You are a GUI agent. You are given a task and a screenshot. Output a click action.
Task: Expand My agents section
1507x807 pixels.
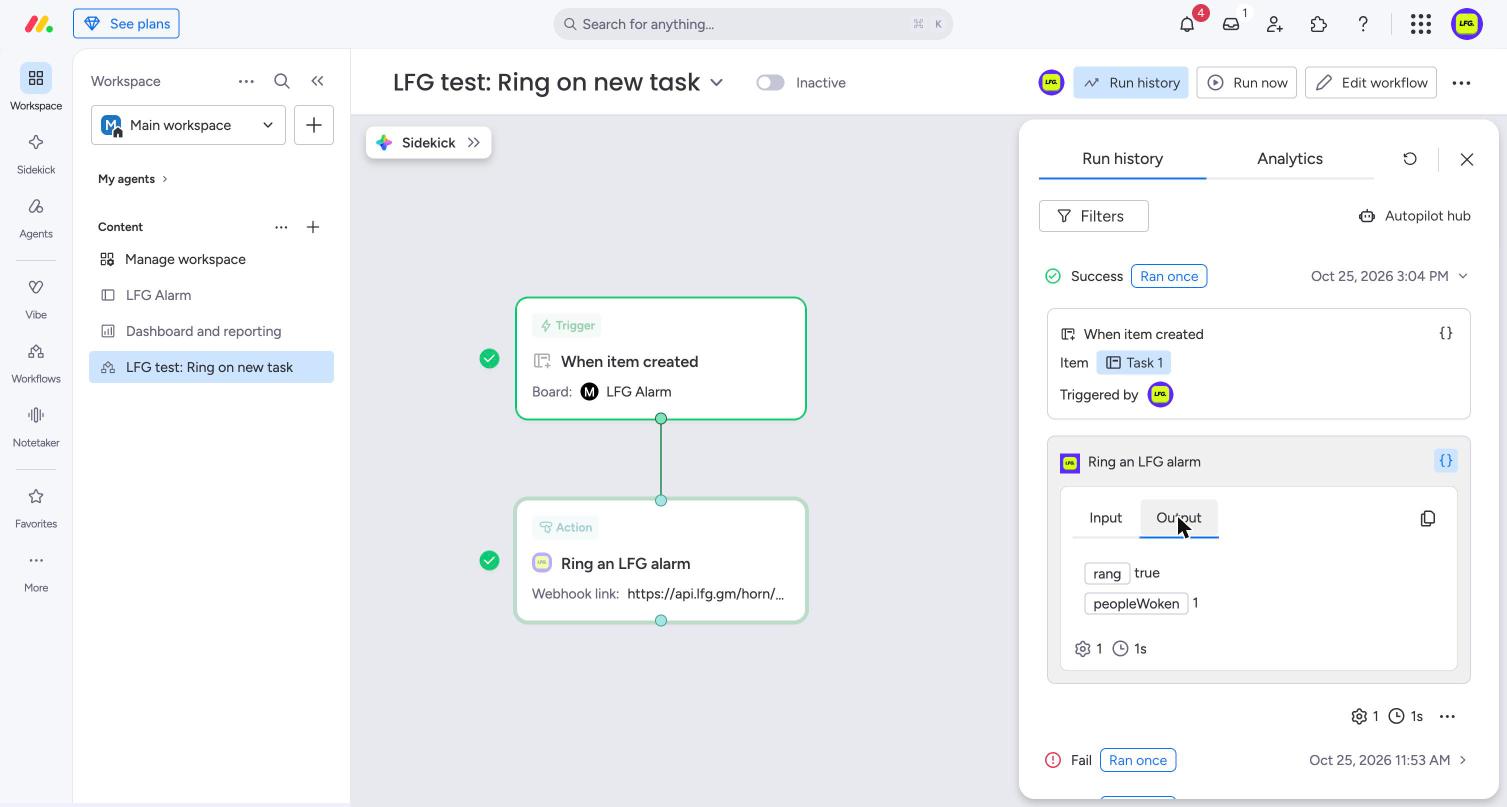point(133,179)
